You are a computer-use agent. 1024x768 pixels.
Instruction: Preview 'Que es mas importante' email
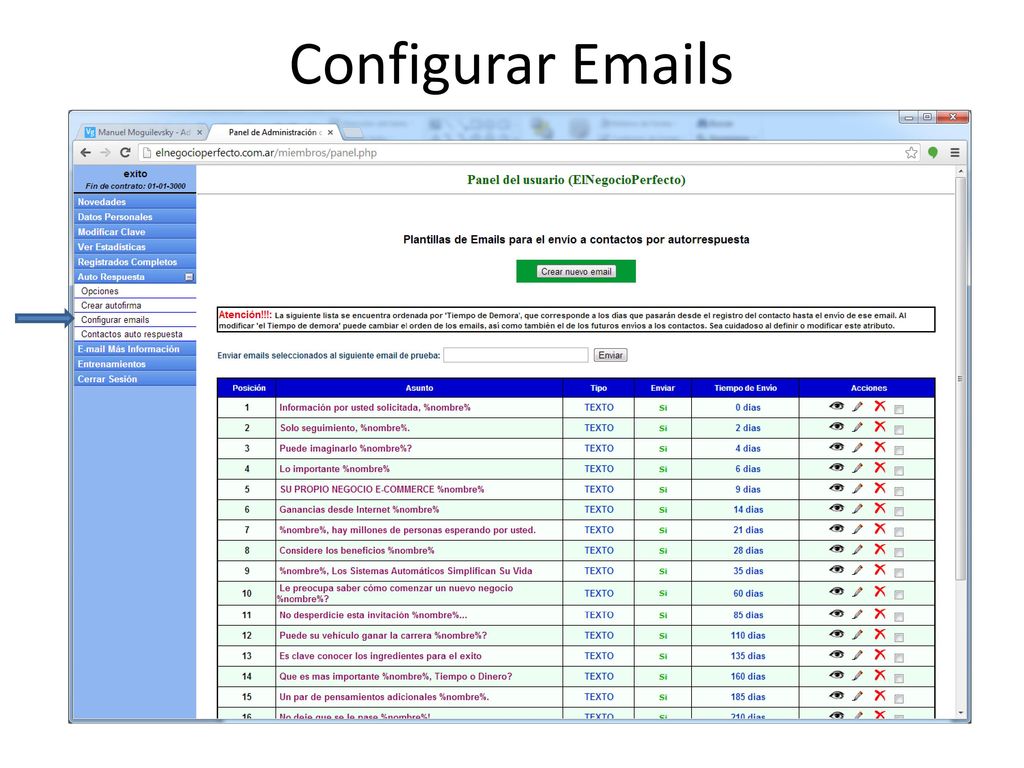click(x=836, y=675)
